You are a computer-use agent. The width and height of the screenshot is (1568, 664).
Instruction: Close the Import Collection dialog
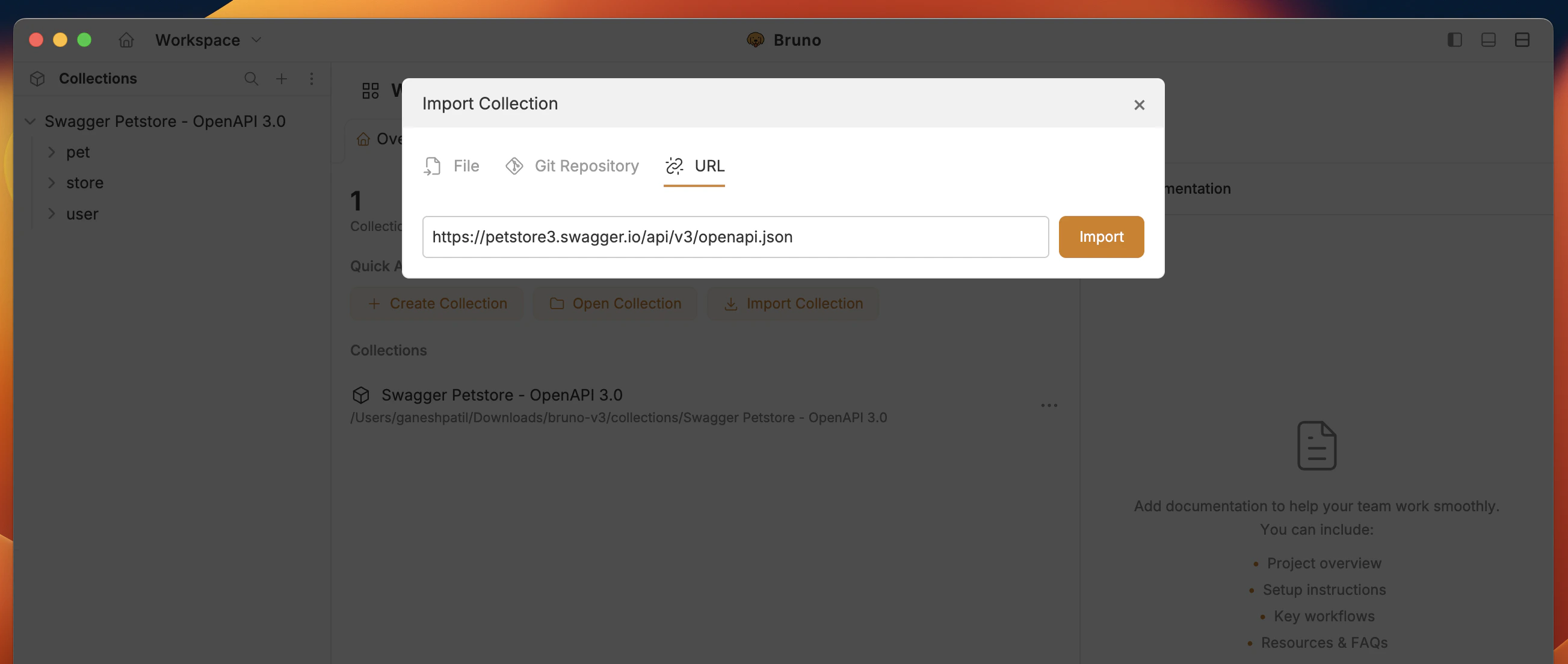click(x=1140, y=104)
